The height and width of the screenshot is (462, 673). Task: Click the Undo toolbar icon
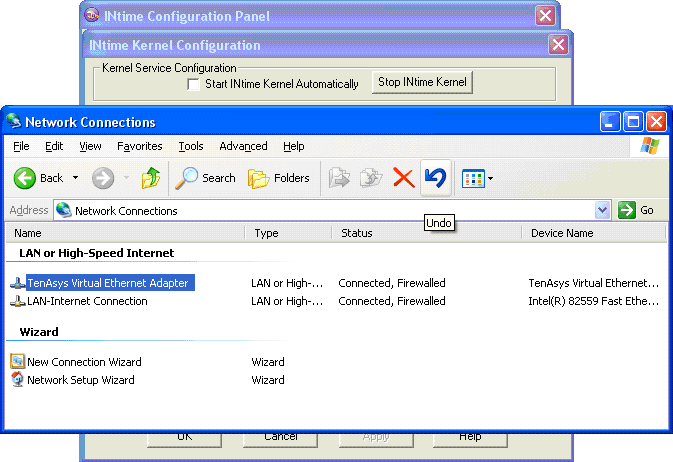pyautogui.click(x=435, y=178)
